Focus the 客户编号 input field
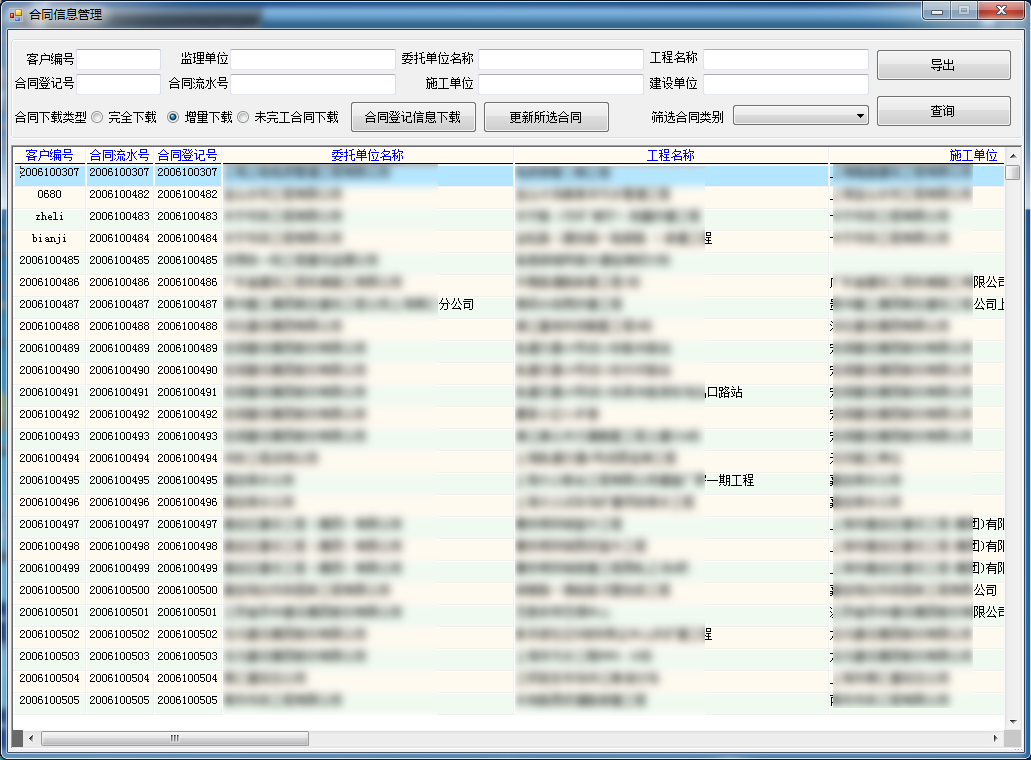Screen dimensions: 1031x760 coord(119,60)
